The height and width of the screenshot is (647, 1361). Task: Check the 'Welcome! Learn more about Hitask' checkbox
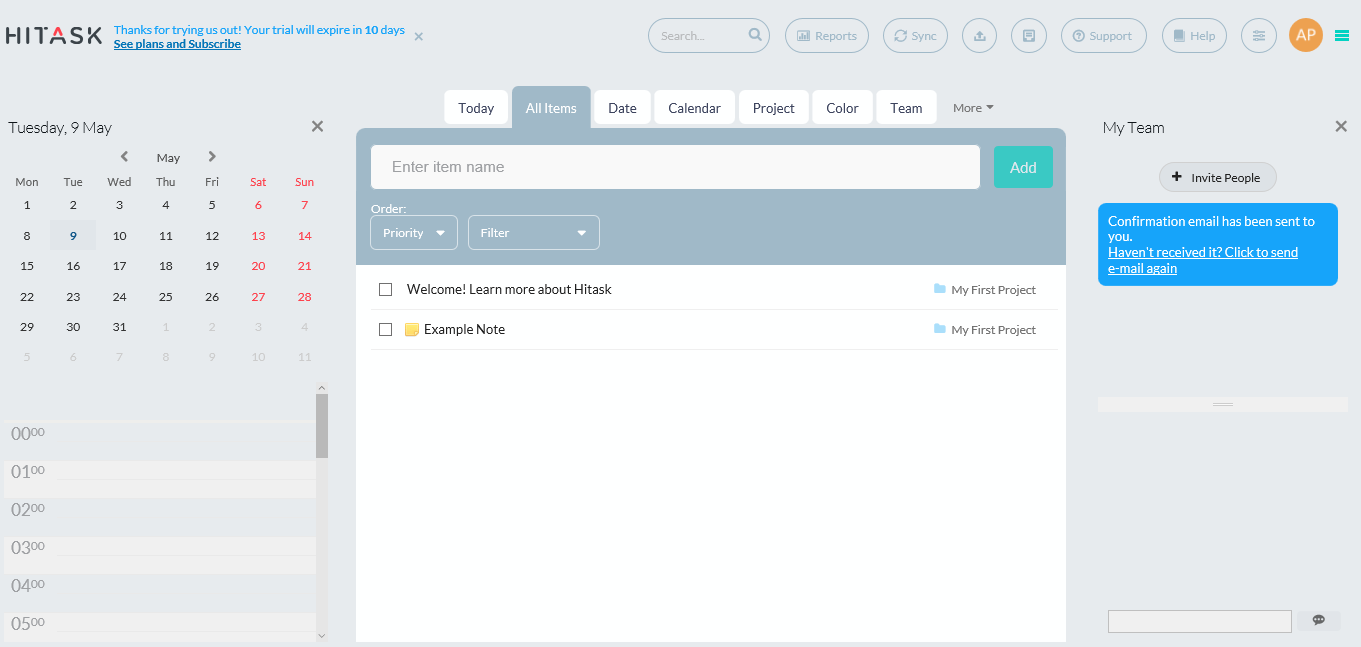tap(385, 290)
